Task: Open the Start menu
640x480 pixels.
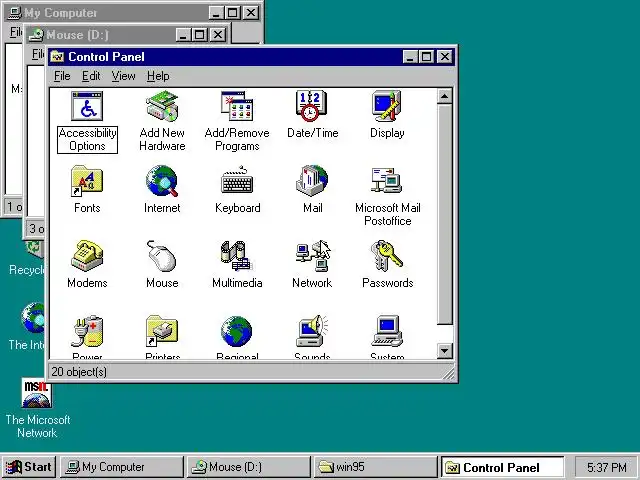Action: pyautogui.click(x=29, y=467)
